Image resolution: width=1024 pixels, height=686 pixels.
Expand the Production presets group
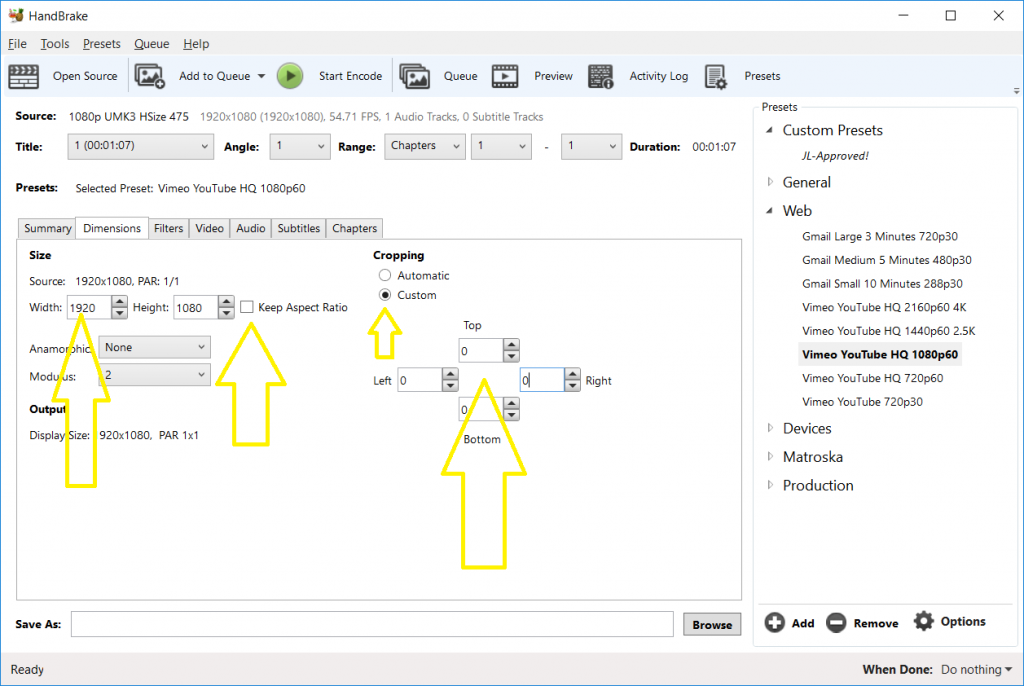[770, 485]
